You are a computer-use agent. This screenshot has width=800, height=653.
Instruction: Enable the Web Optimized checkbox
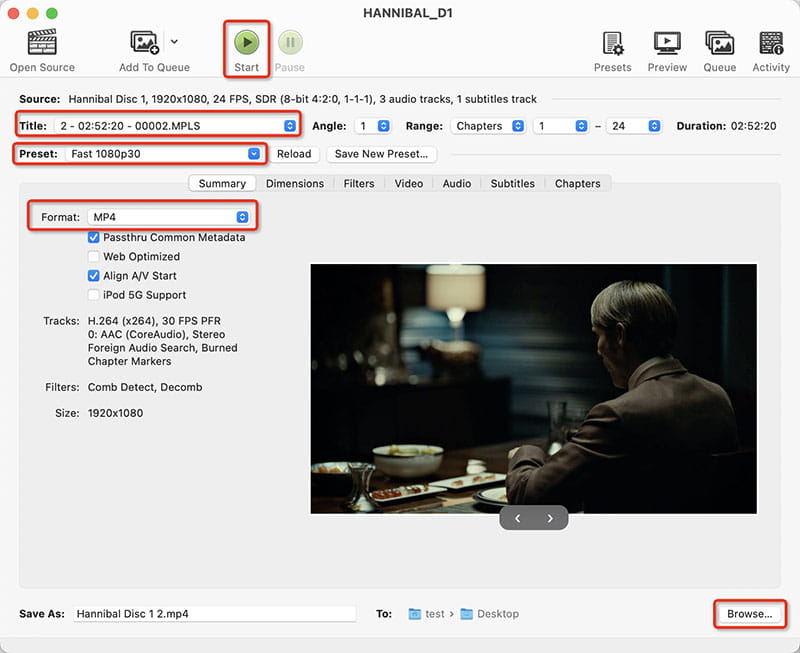pos(94,257)
